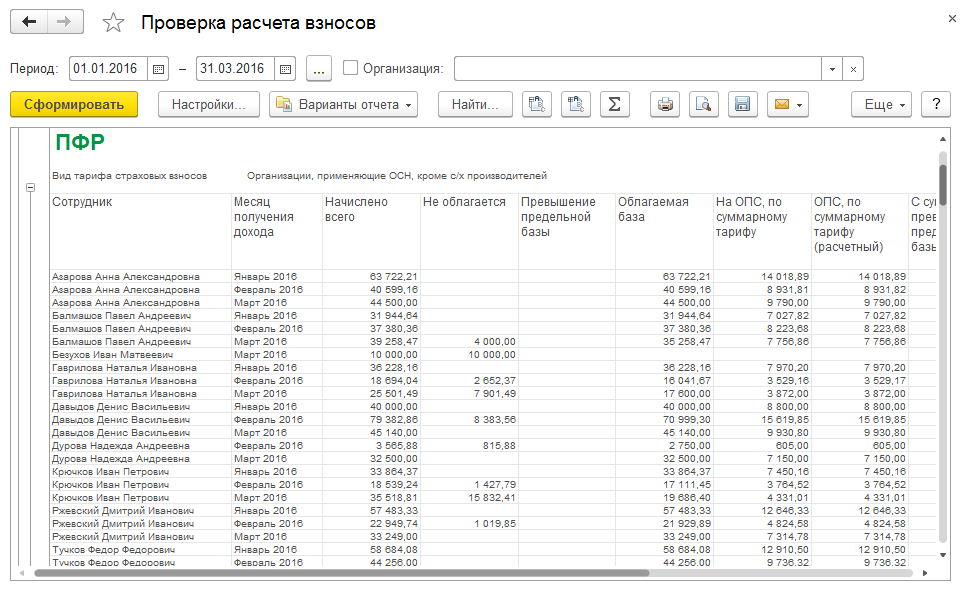
Task: Expand all groups icon in toolbar
Action: pos(576,104)
